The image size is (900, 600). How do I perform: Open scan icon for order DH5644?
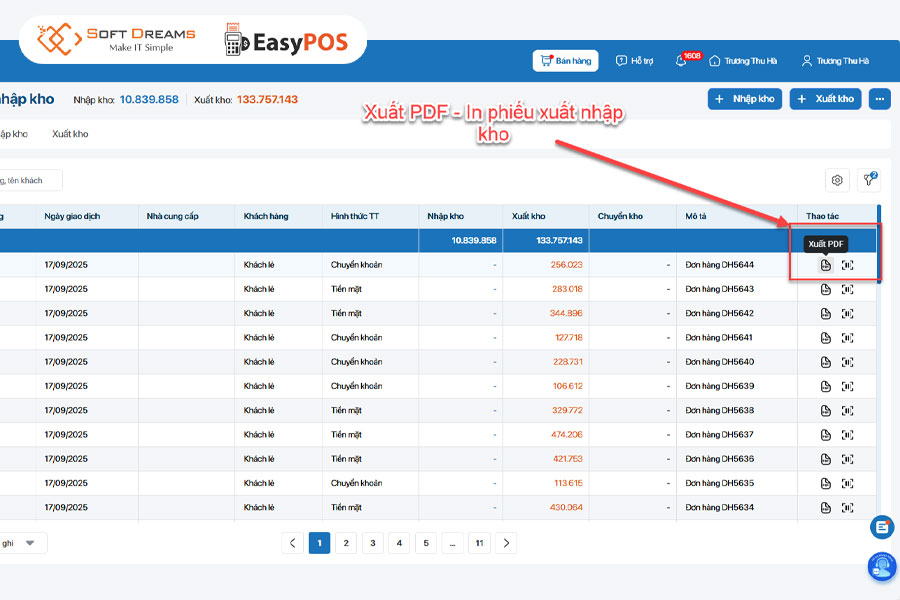(847, 265)
